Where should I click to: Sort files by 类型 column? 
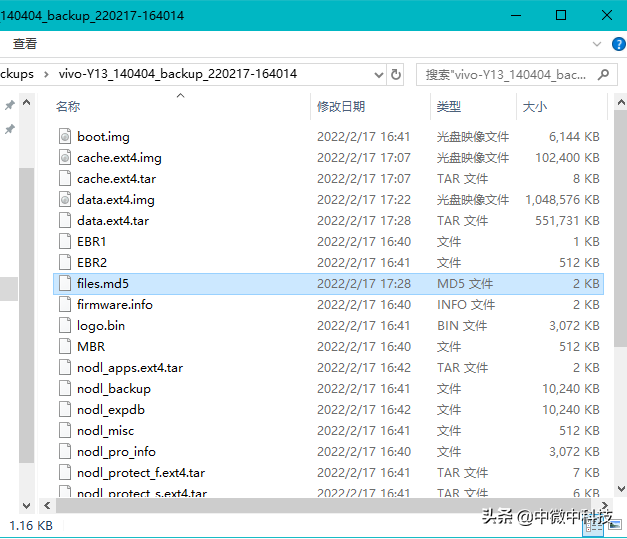449,107
